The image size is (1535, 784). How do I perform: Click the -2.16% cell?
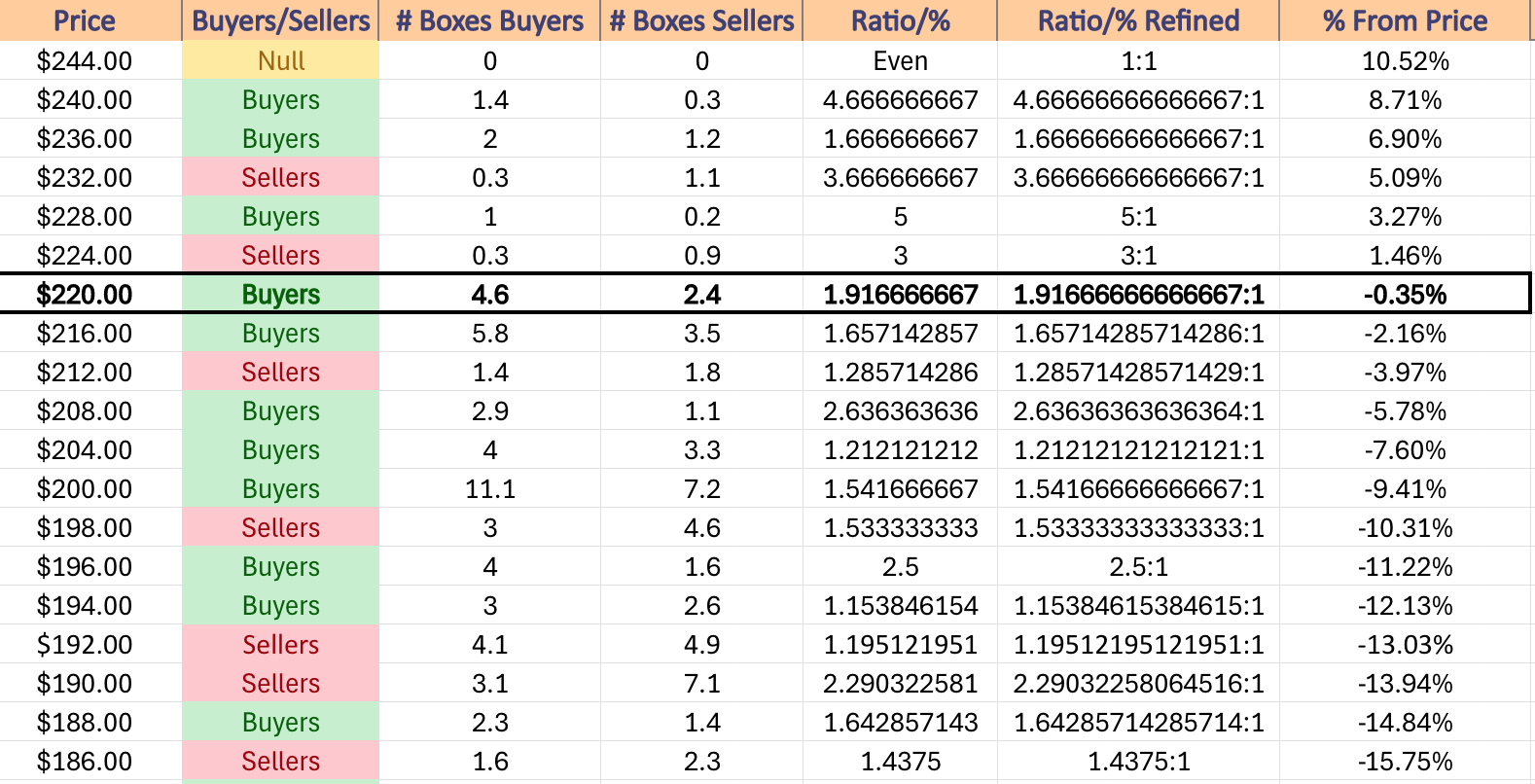(1406, 334)
